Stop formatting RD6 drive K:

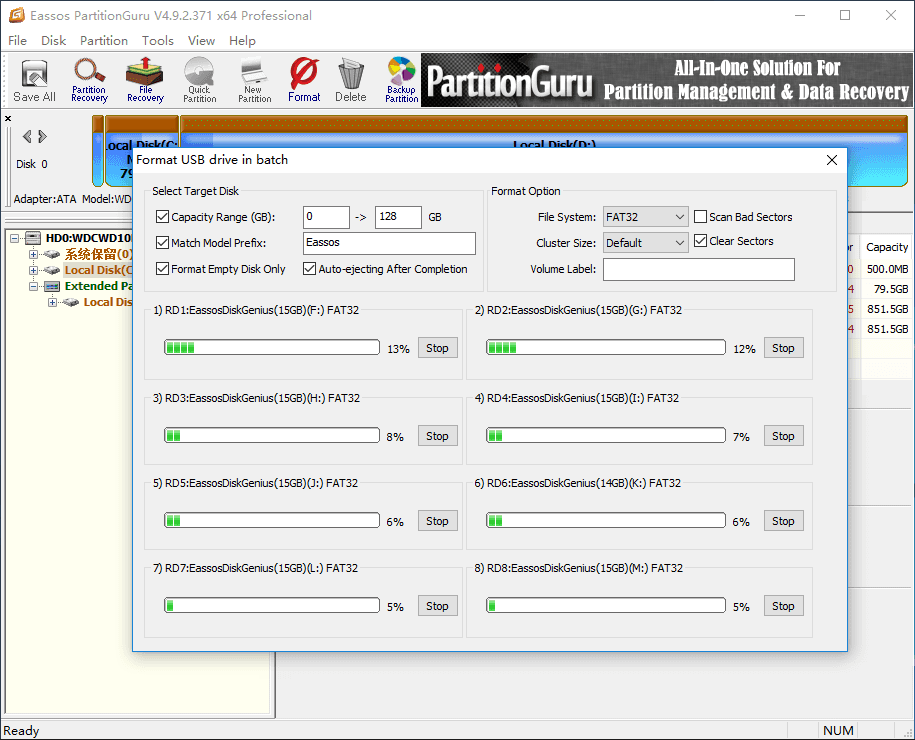[x=784, y=521]
